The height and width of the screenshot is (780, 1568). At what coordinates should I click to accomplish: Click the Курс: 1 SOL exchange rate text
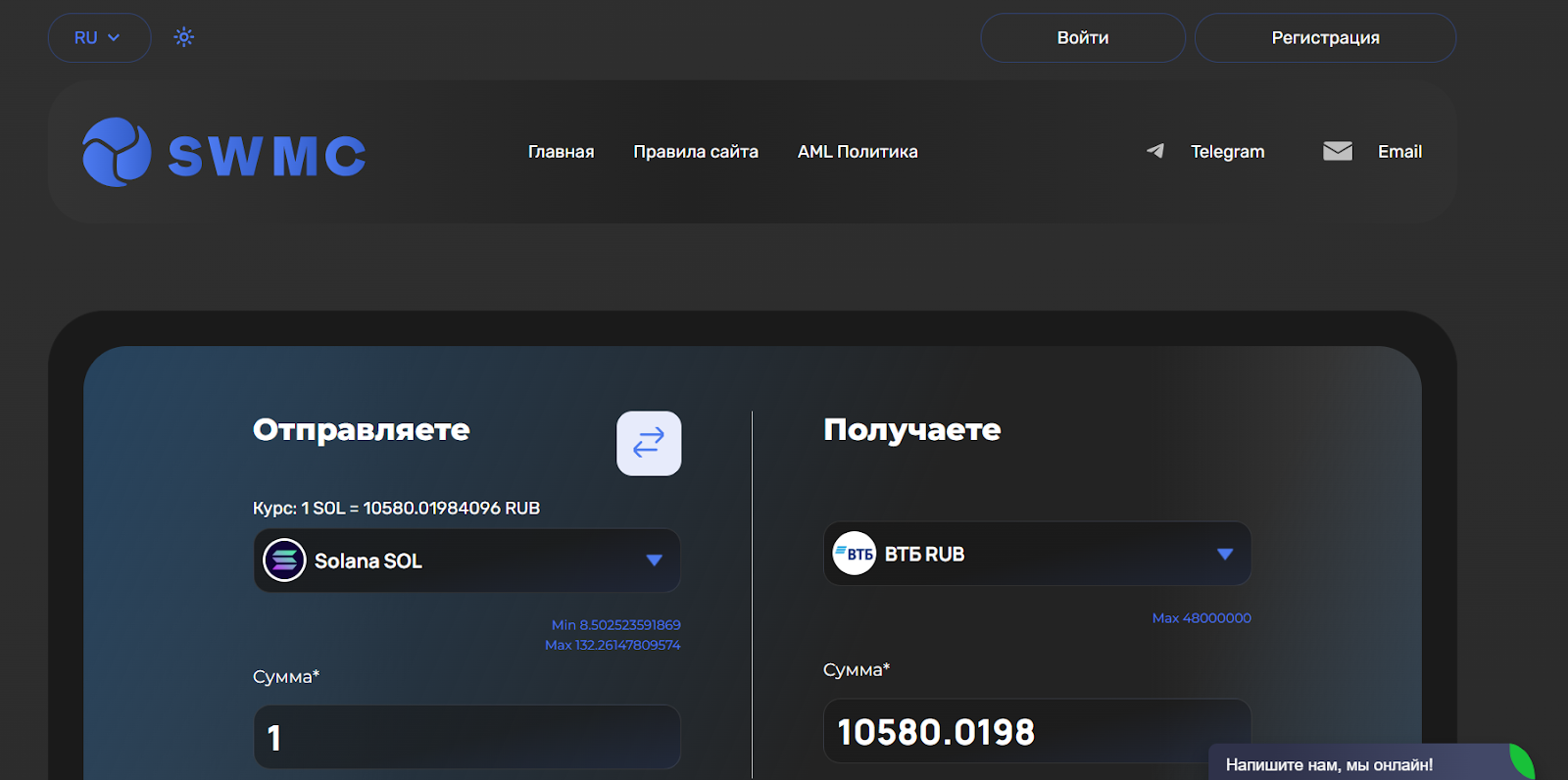tap(397, 509)
